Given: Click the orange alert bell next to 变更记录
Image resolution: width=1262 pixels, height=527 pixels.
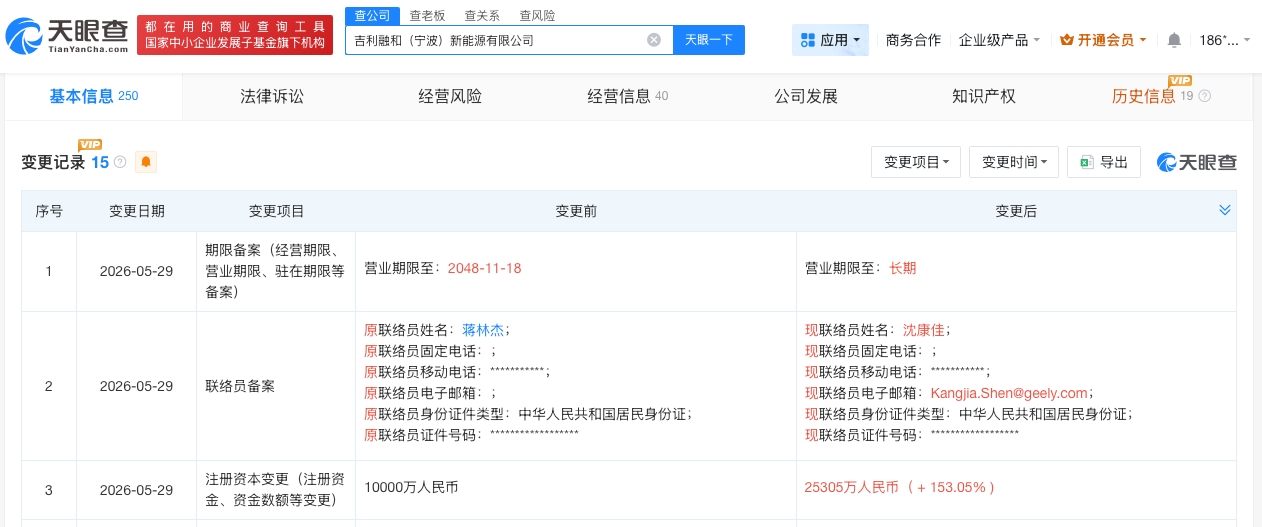Looking at the screenshot, I should [146, 162].
